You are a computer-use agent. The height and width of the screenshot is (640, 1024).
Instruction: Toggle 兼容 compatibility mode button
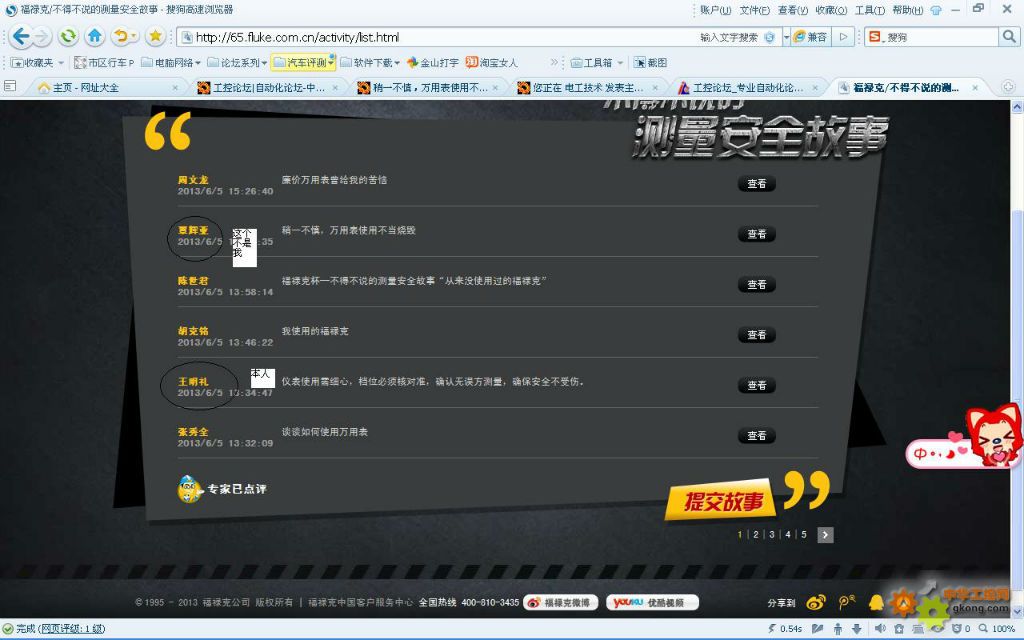[x=810, y=37]
